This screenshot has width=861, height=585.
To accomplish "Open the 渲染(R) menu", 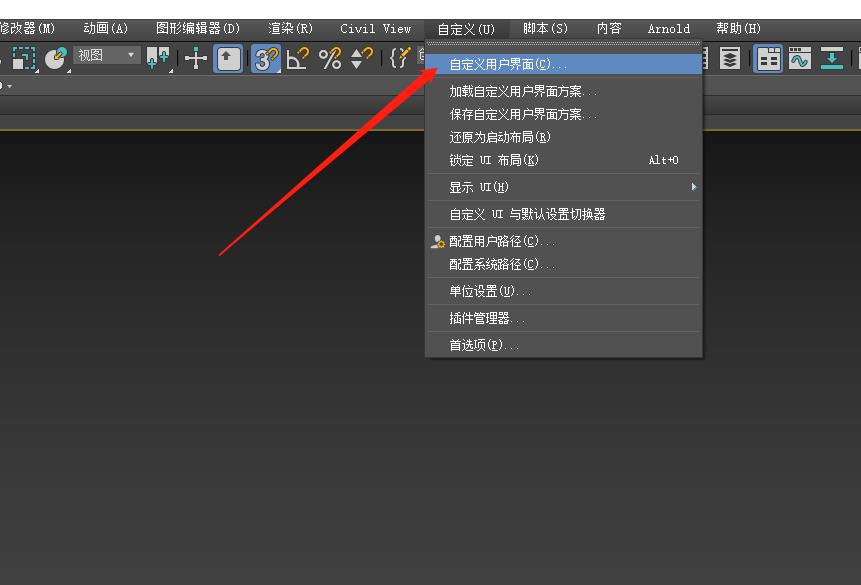I will (x=290, y=29).
